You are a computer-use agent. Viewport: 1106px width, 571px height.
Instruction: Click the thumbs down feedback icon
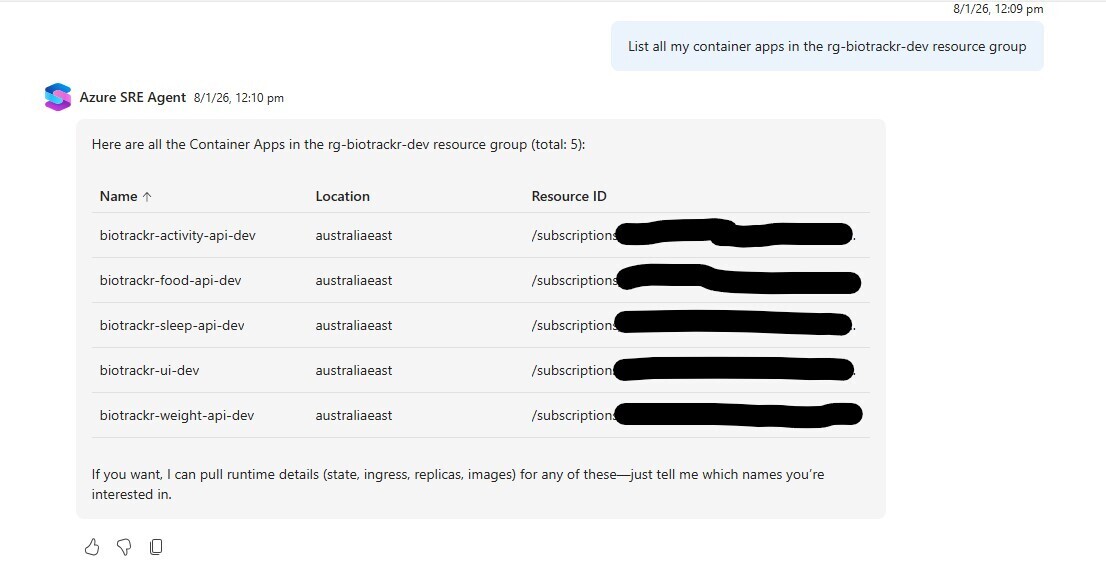coord(124,546)
